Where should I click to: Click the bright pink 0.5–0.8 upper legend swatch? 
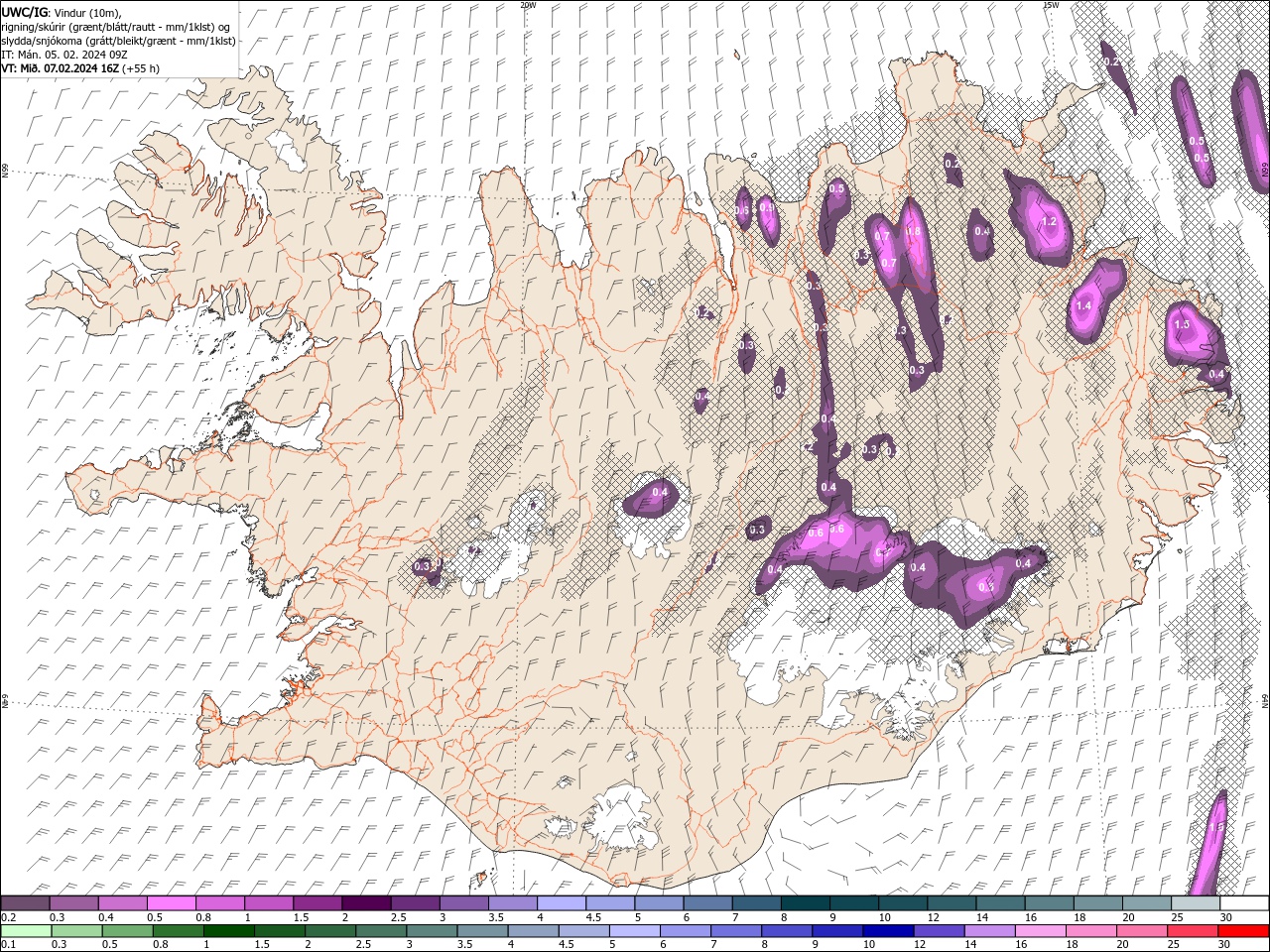[x=171, y=902]
